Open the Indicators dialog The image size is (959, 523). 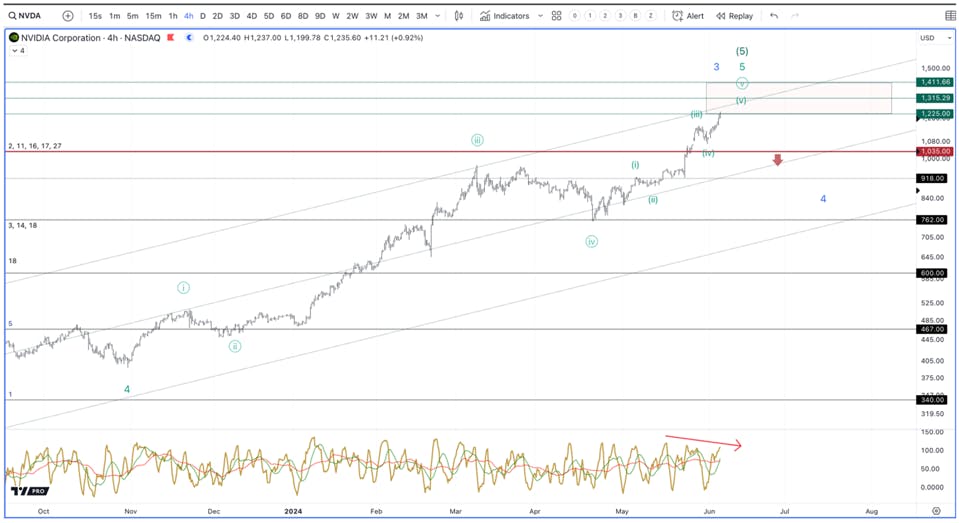click(505, 16)
